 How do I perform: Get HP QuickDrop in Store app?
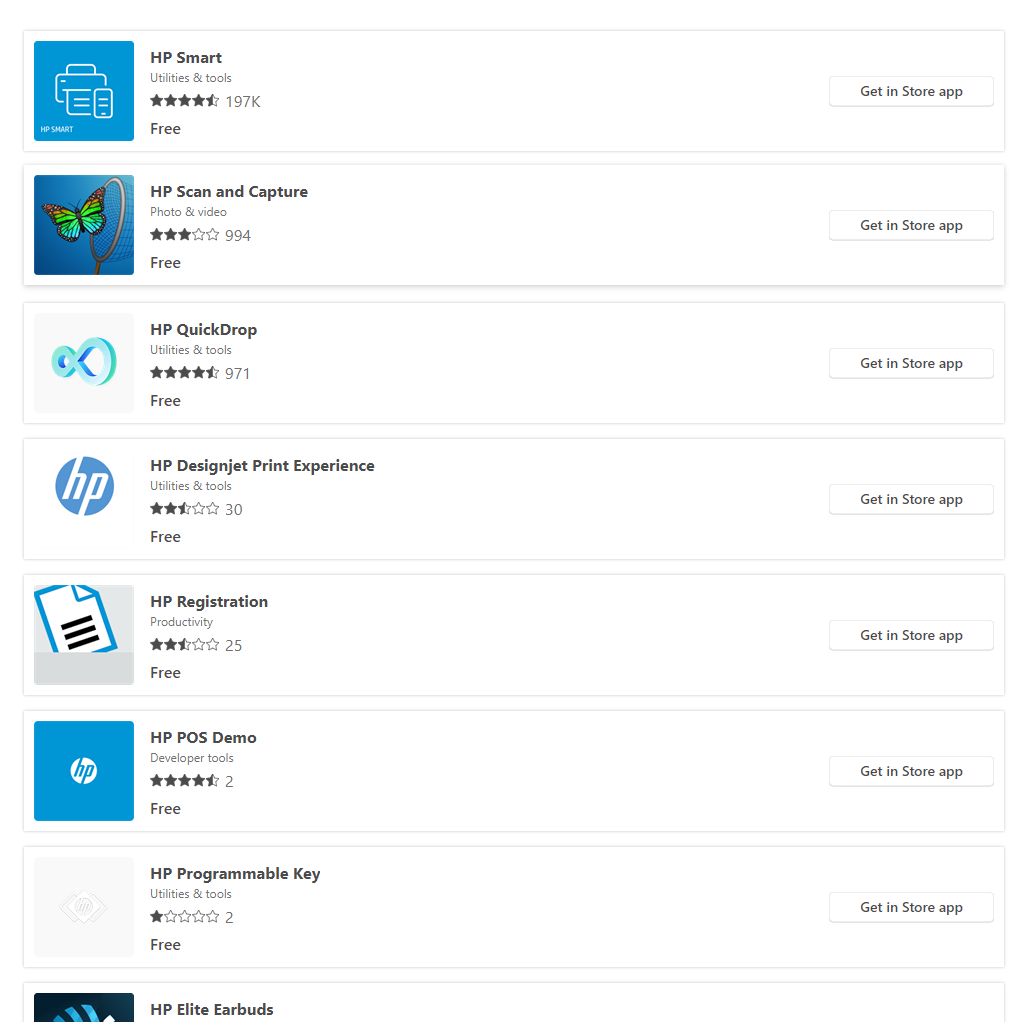pyautogui.click(x=911, y=363)
